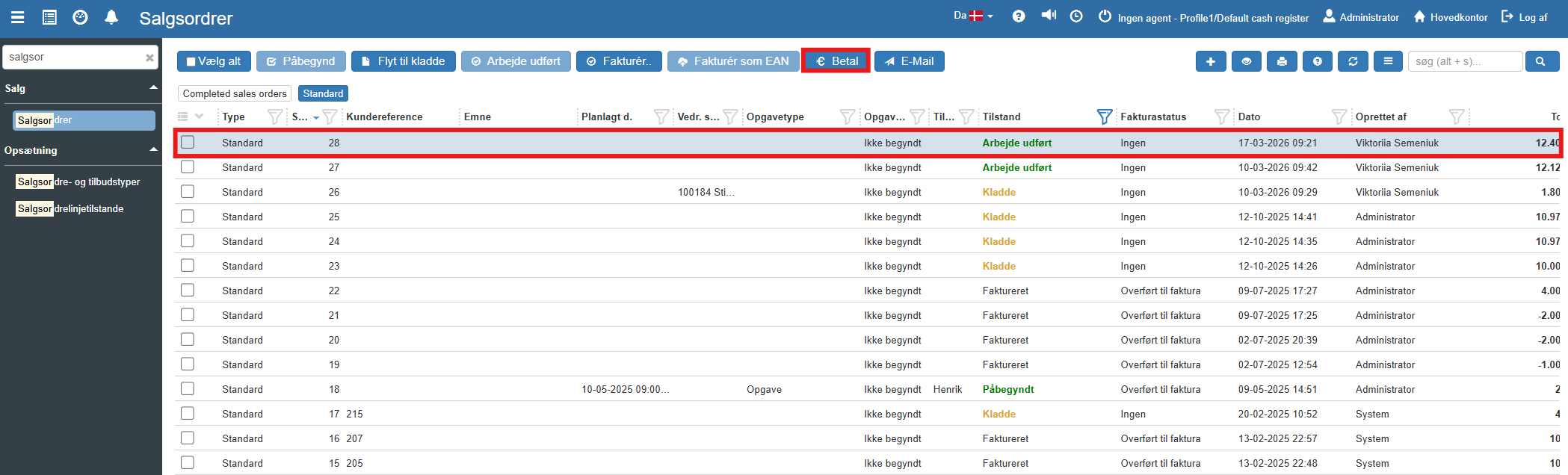Tick the checkbox for order 28
This screenshot has height=475, width=1568.
pyautogui.click(x=188, y=142)
